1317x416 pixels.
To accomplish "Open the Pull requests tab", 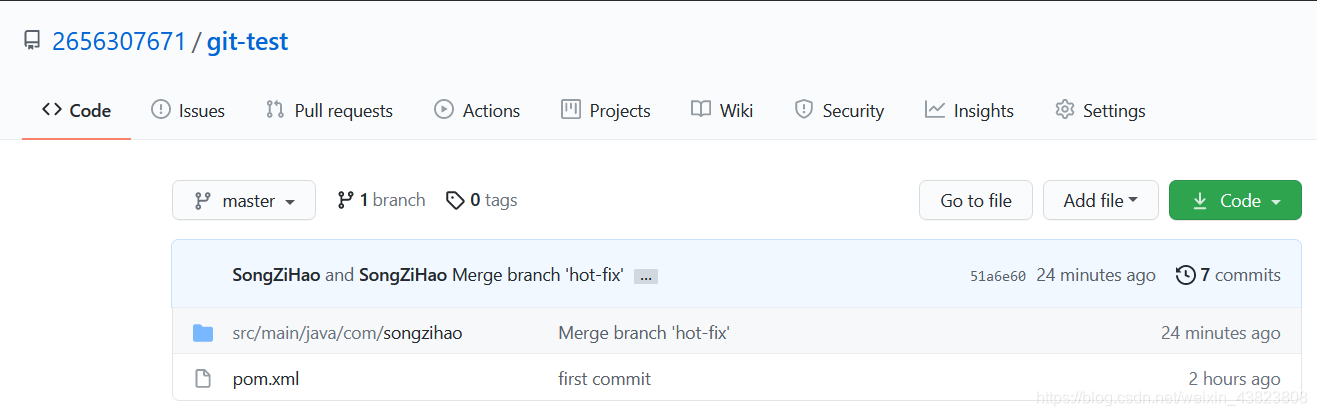I will (329, 110).
